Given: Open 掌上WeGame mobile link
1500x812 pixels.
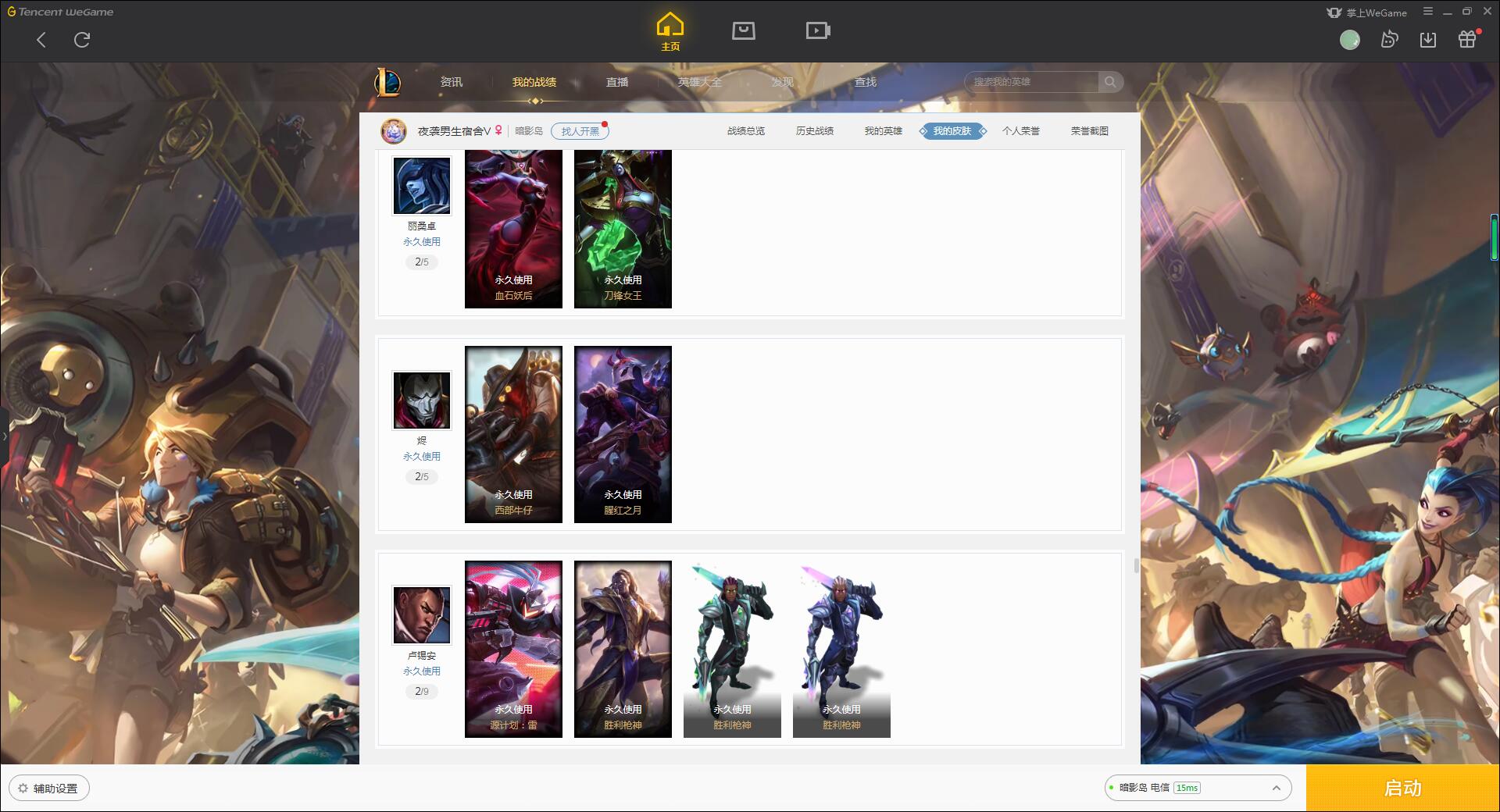Looking at the screenshot, I should [1366, 12].
